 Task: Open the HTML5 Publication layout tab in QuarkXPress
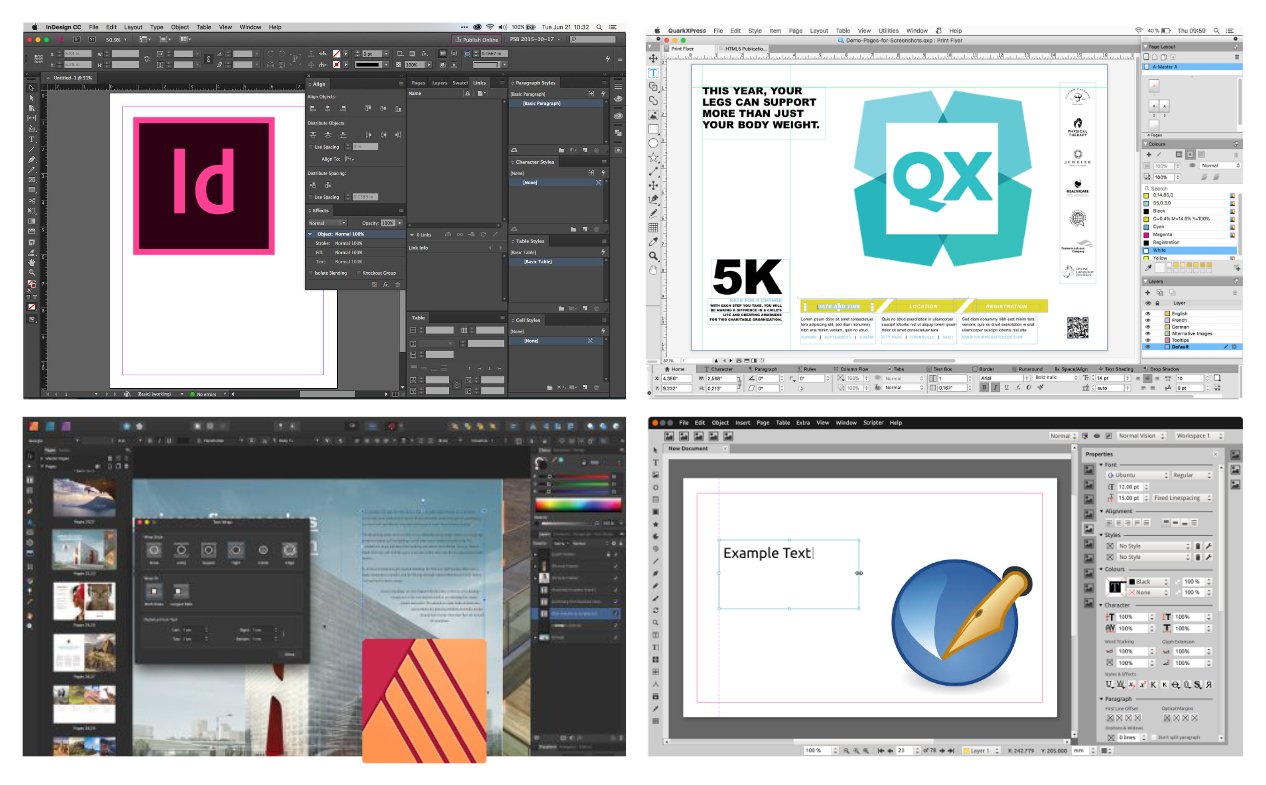[x=744, y=49]
